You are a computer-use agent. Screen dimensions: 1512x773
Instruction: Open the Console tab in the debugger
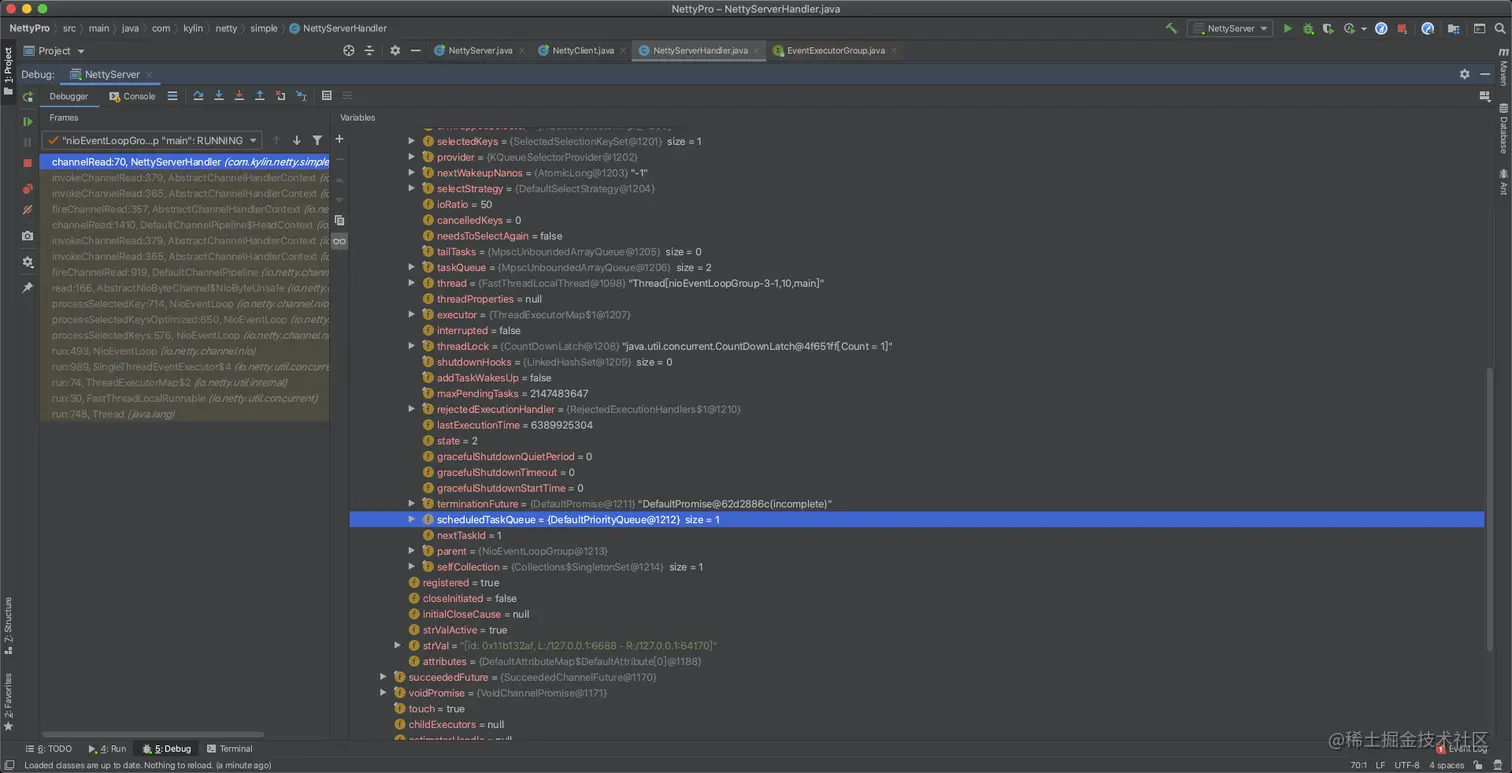click(132, 96)
